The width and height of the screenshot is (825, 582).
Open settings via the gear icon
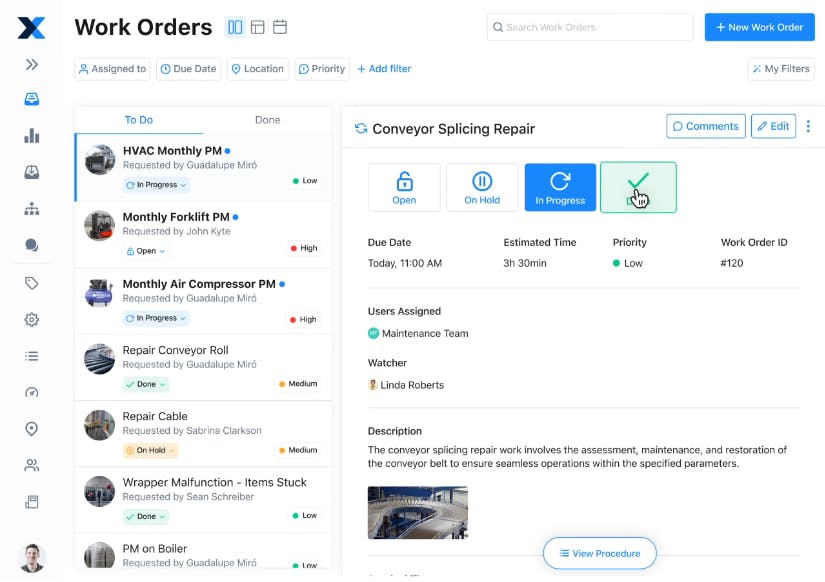30,319
